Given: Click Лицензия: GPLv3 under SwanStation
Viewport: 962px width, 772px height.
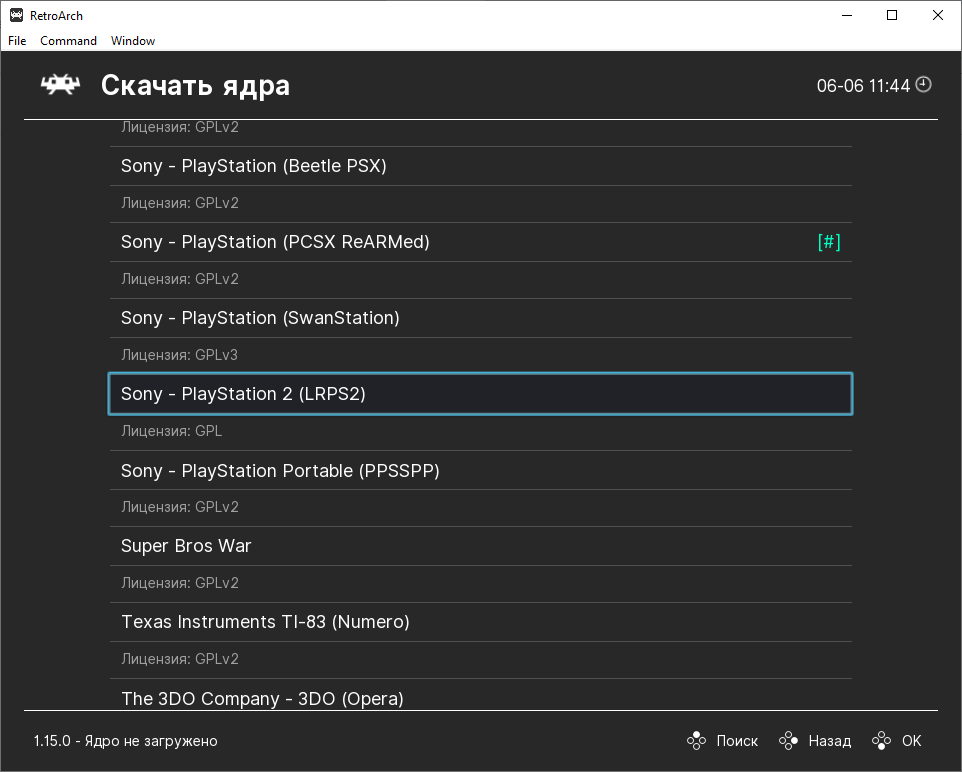Looking at the screenshot, I should pos(179,355).
